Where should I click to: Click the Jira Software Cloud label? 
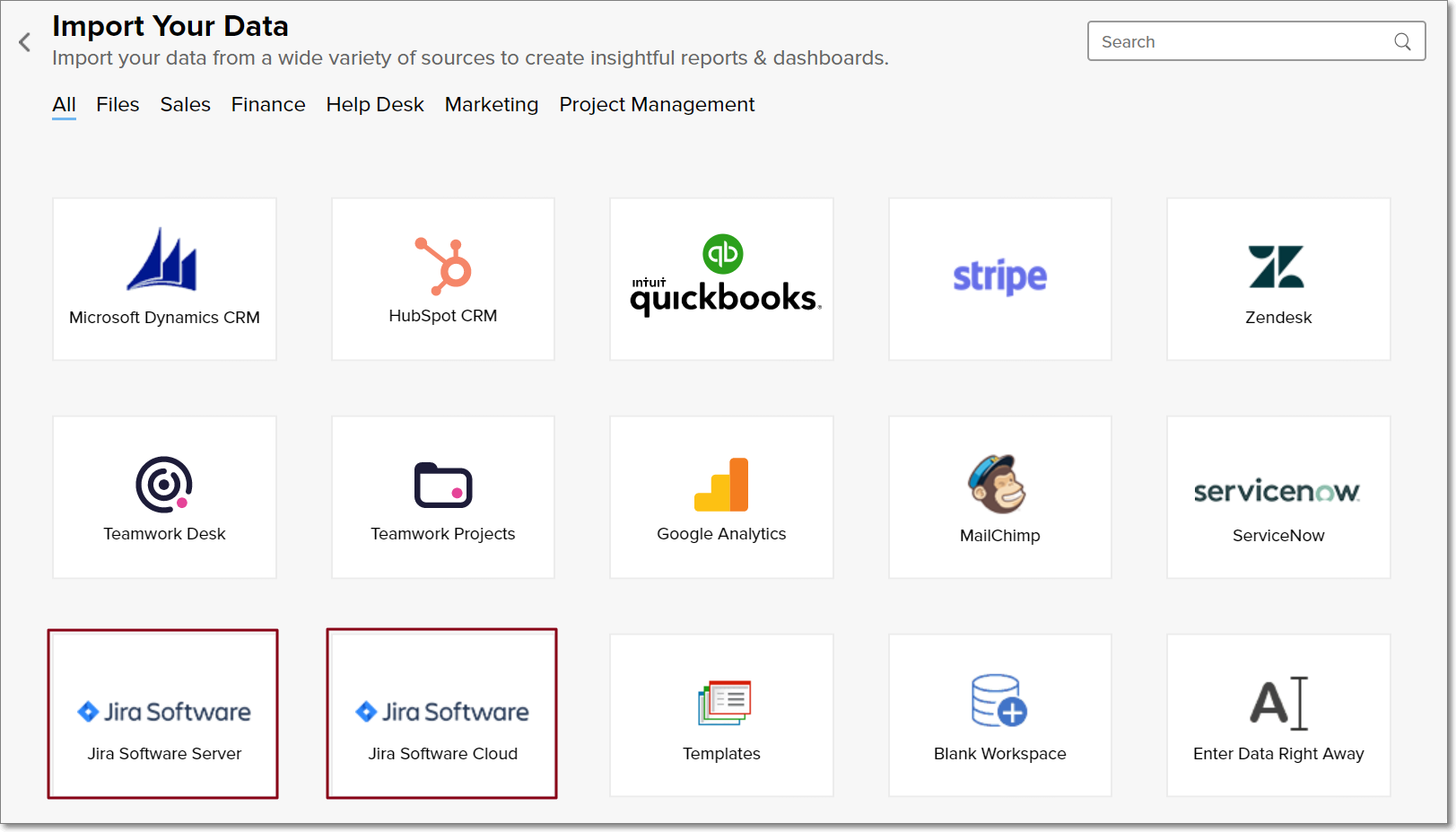click(x=443, y=754)
